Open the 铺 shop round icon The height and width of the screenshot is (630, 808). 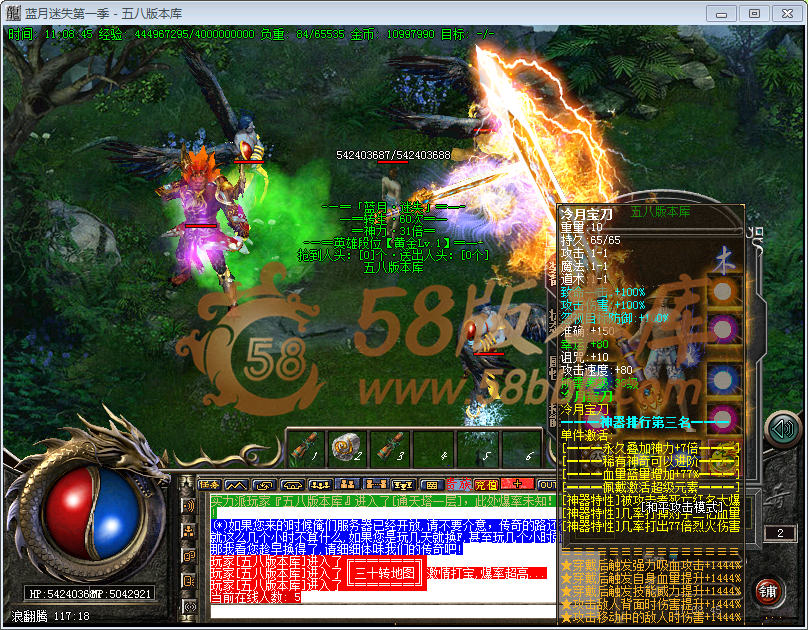pos(768,591)
